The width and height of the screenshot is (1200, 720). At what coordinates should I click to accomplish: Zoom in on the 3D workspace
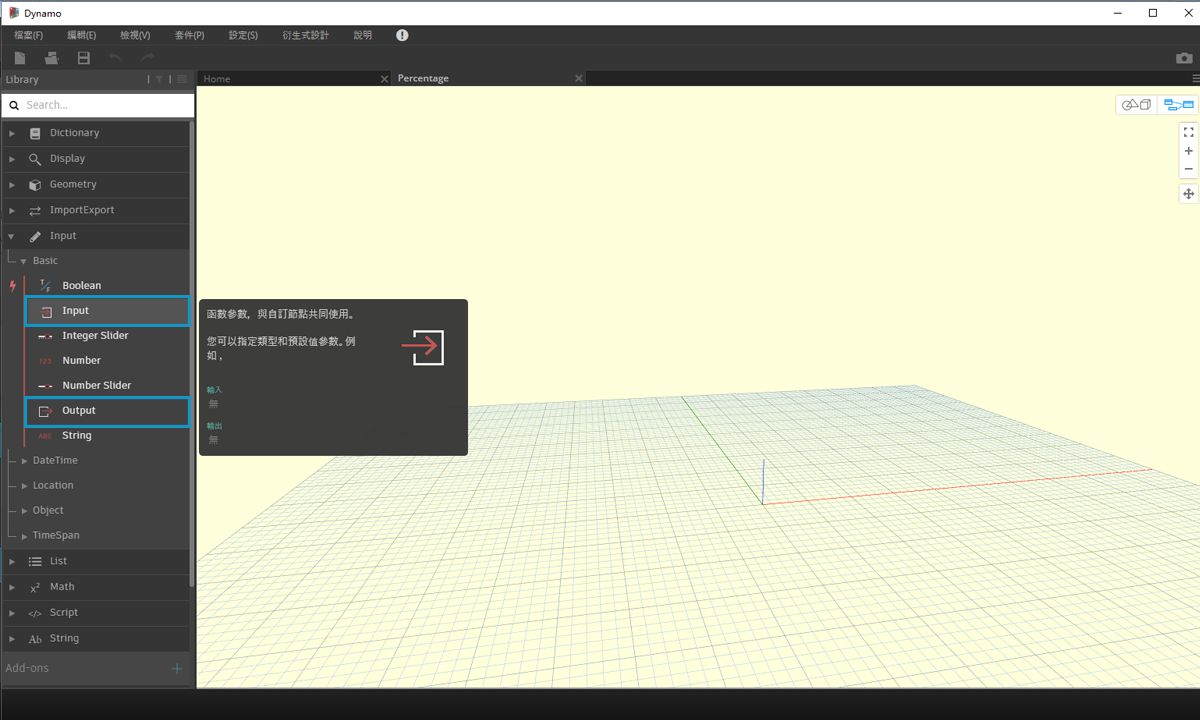(x=1188, y=151)
